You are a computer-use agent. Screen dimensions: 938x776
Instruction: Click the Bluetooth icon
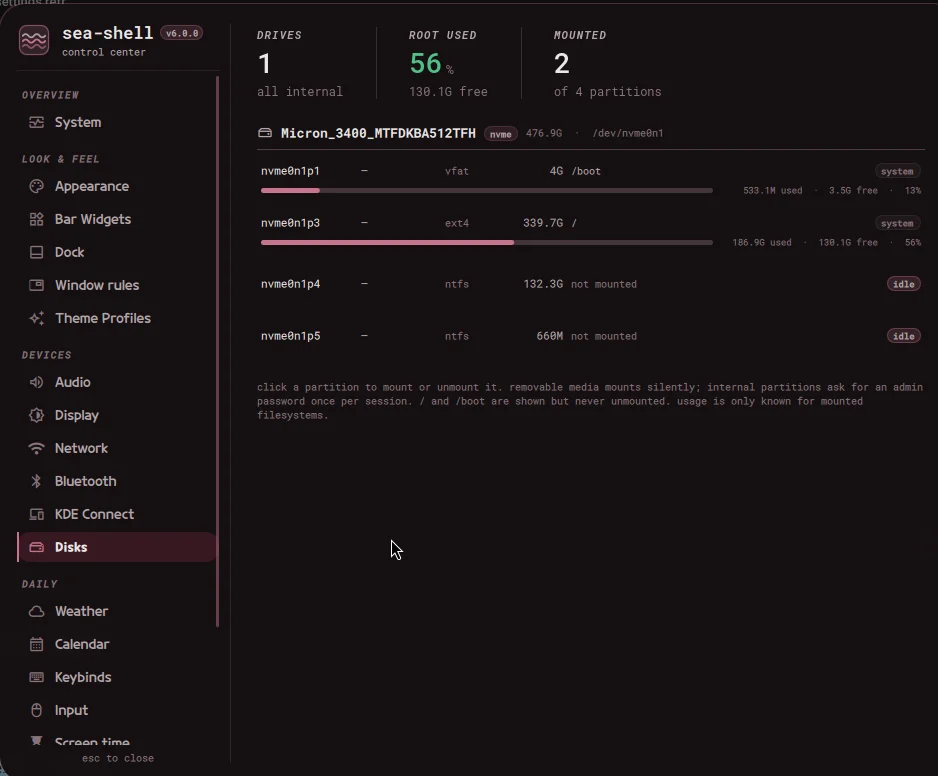pyautogui.click(x=36, y=481)
